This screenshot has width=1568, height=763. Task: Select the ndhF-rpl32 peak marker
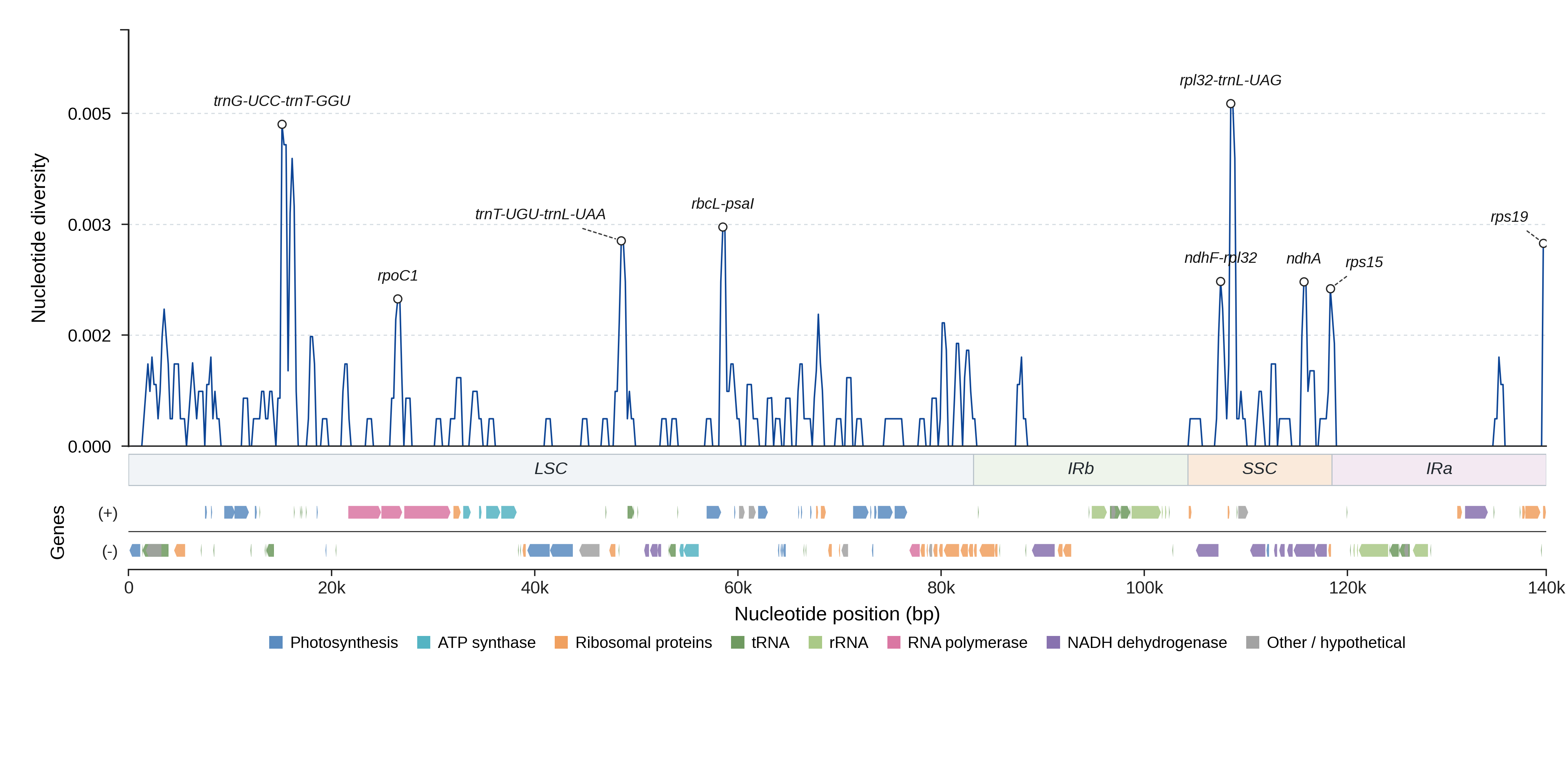1220,281
